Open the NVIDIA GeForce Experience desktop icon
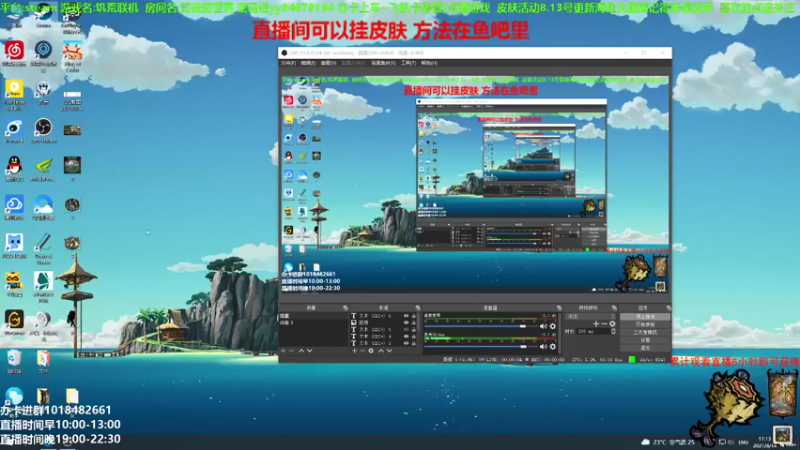800x450 pixels. [x=43, y=168]
